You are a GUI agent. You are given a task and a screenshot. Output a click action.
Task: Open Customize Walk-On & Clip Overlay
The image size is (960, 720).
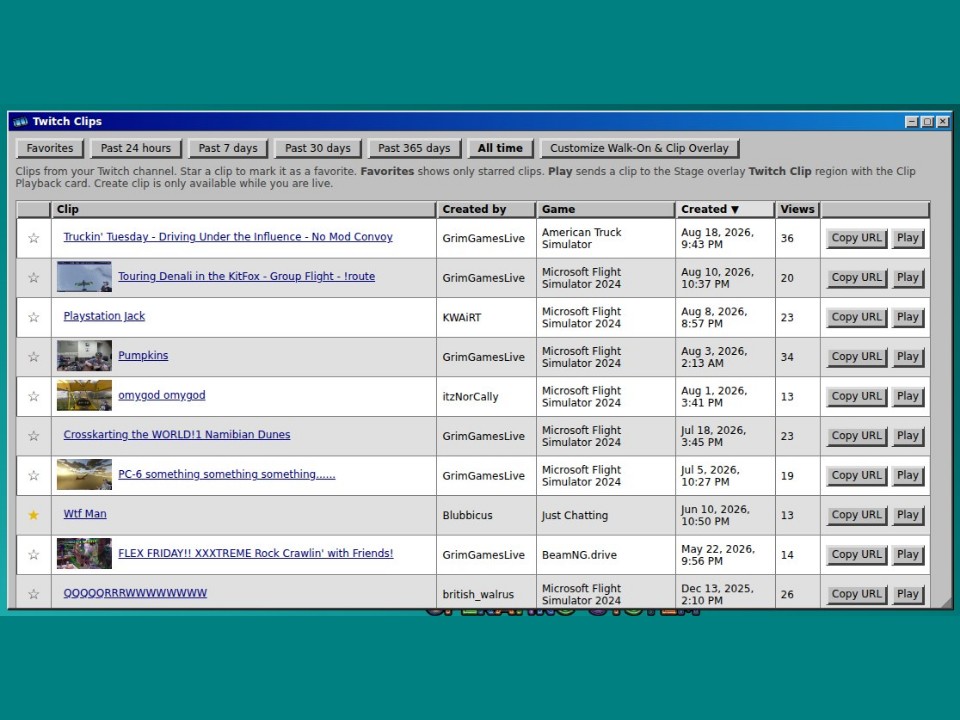tap(639, 148)
